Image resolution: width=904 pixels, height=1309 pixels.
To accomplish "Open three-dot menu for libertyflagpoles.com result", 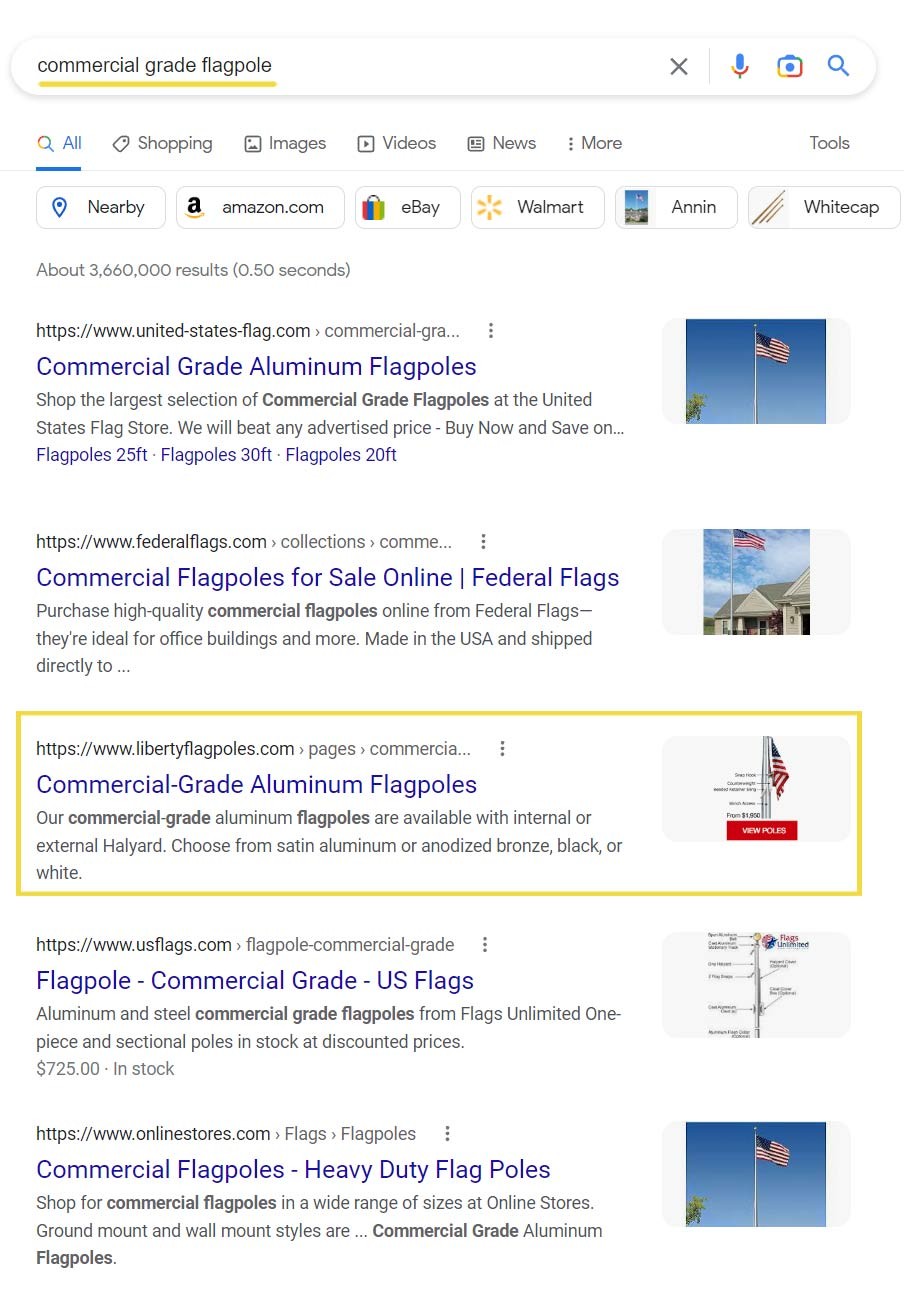I will (x=502, y=749).
